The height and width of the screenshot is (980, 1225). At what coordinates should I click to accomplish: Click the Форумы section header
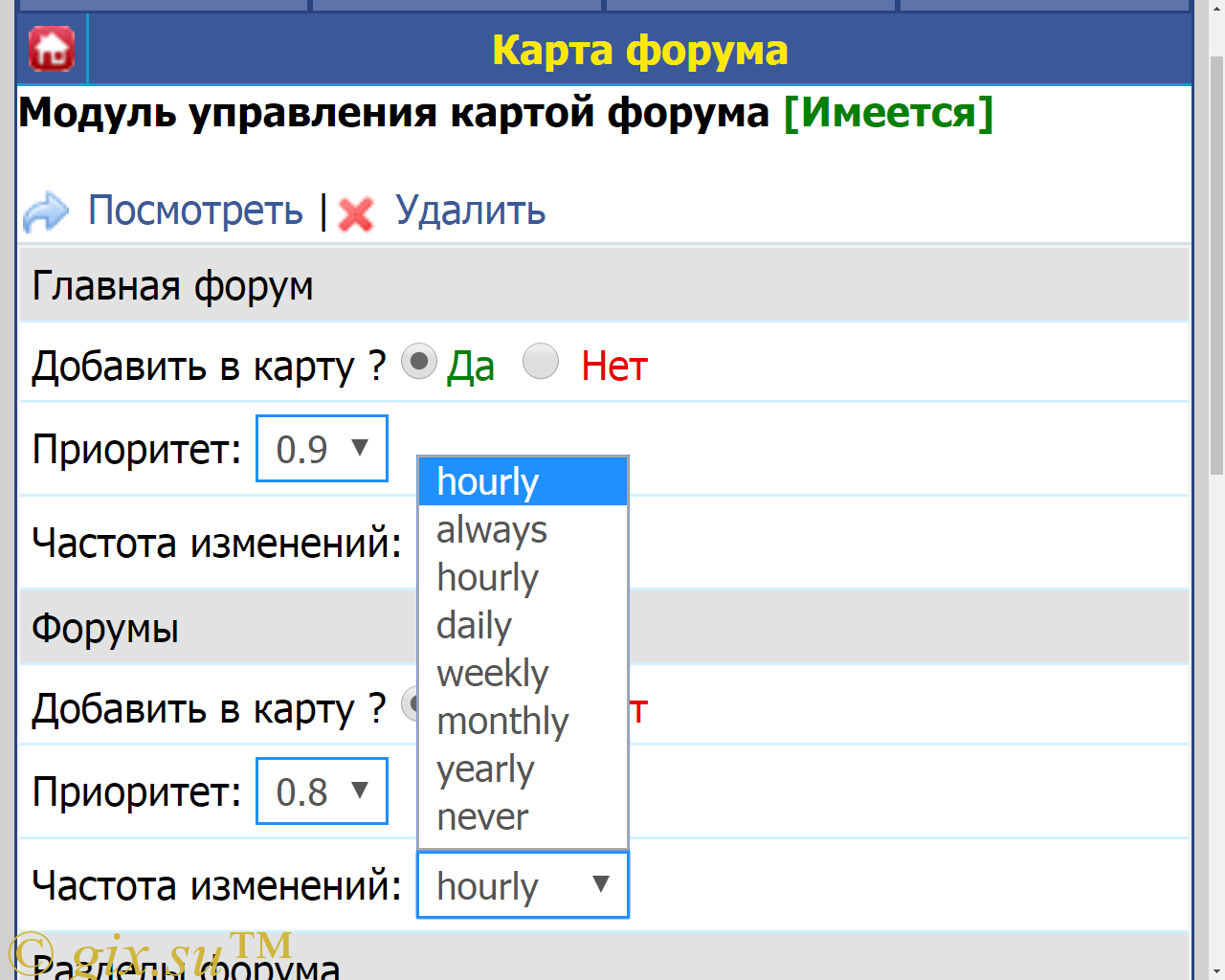pos(604,628)
